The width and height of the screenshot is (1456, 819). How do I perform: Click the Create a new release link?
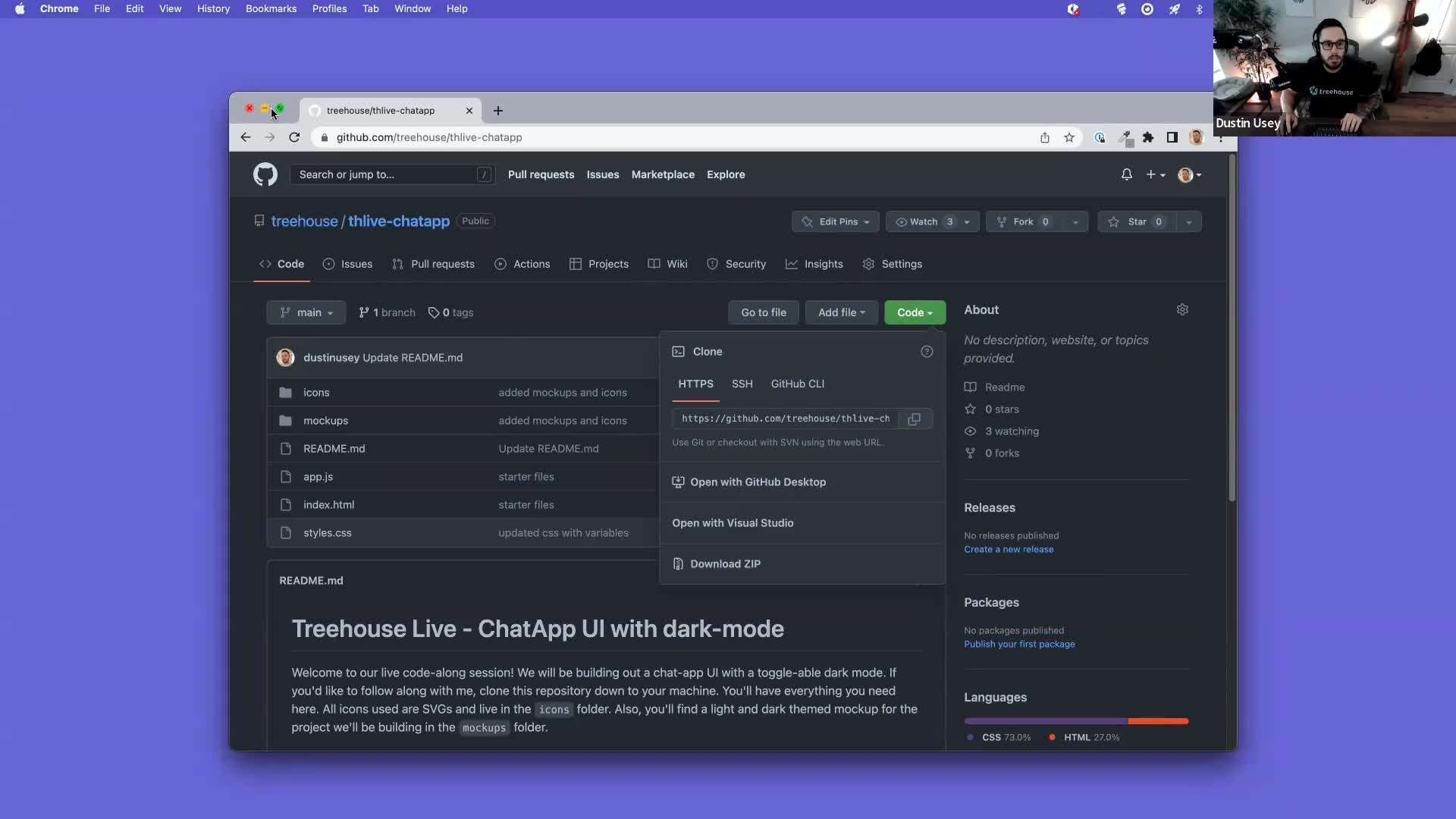click(x=1009, y=549)
